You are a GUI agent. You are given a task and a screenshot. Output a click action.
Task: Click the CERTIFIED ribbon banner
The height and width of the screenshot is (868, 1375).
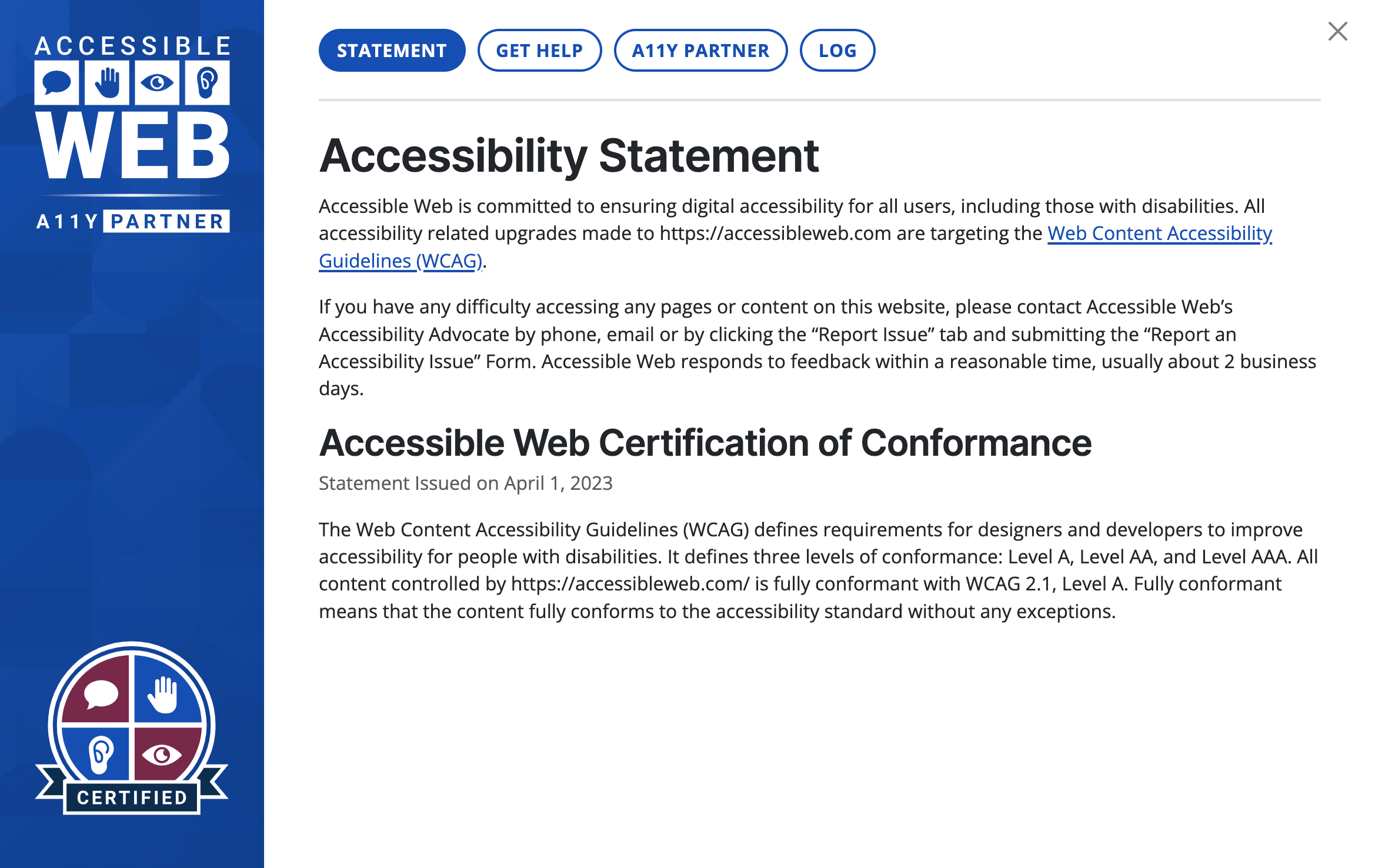click(x=132, y=797)
